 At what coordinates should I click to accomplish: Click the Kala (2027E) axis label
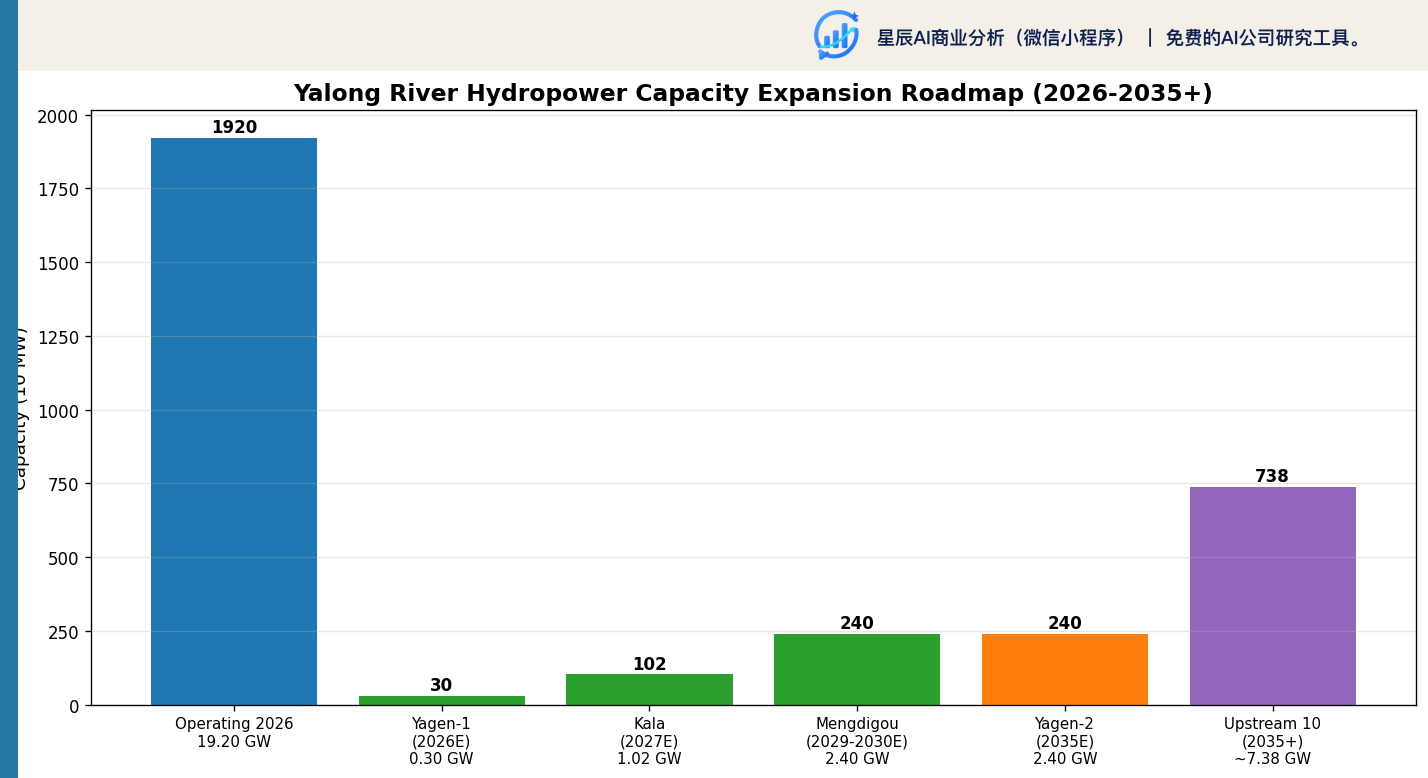[649, 741]
